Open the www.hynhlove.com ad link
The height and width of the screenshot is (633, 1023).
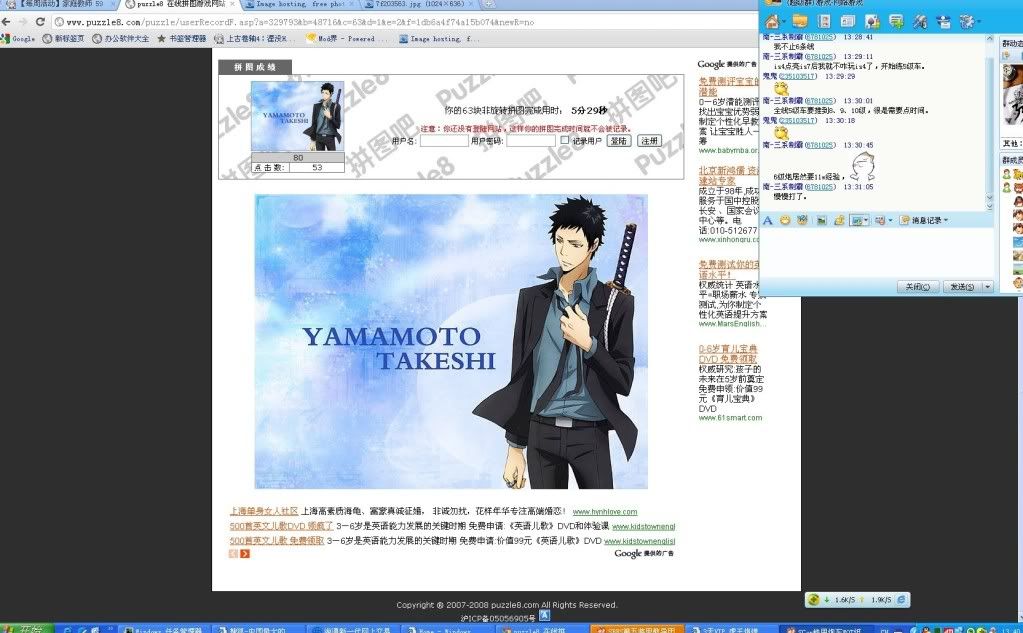tap(605, 512)
